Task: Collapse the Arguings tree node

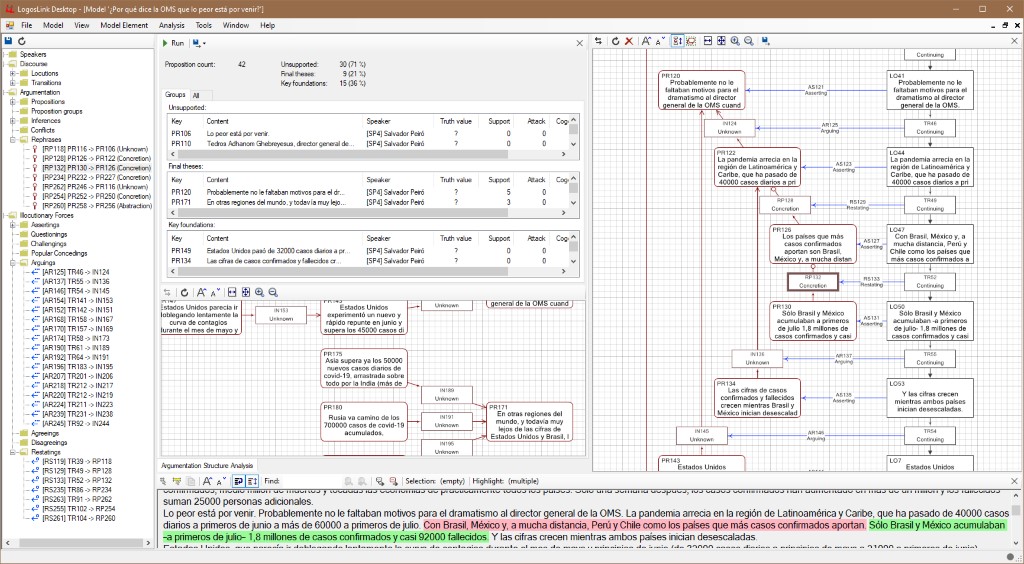Action: point(12,262)
